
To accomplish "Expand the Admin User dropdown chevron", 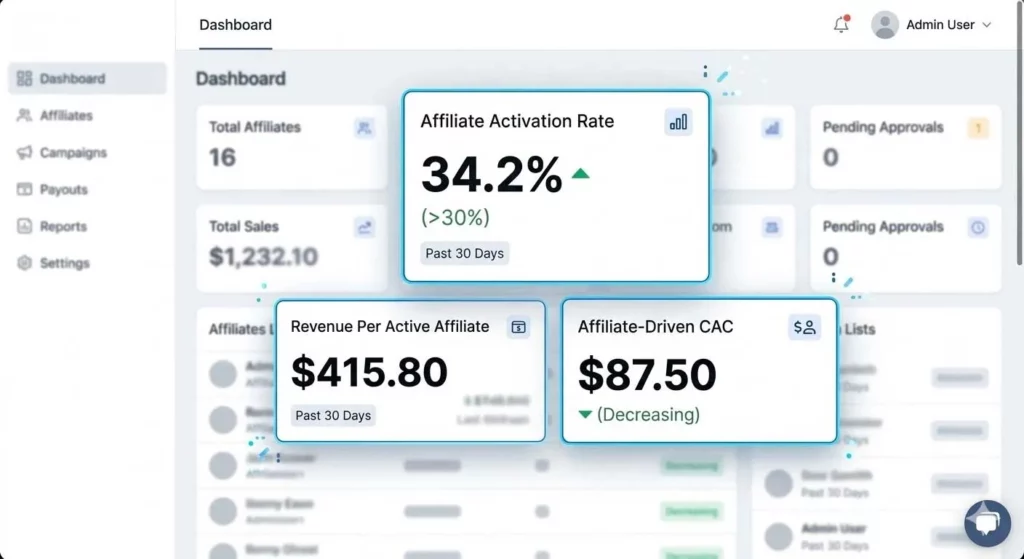I will [x=987, y=25].
